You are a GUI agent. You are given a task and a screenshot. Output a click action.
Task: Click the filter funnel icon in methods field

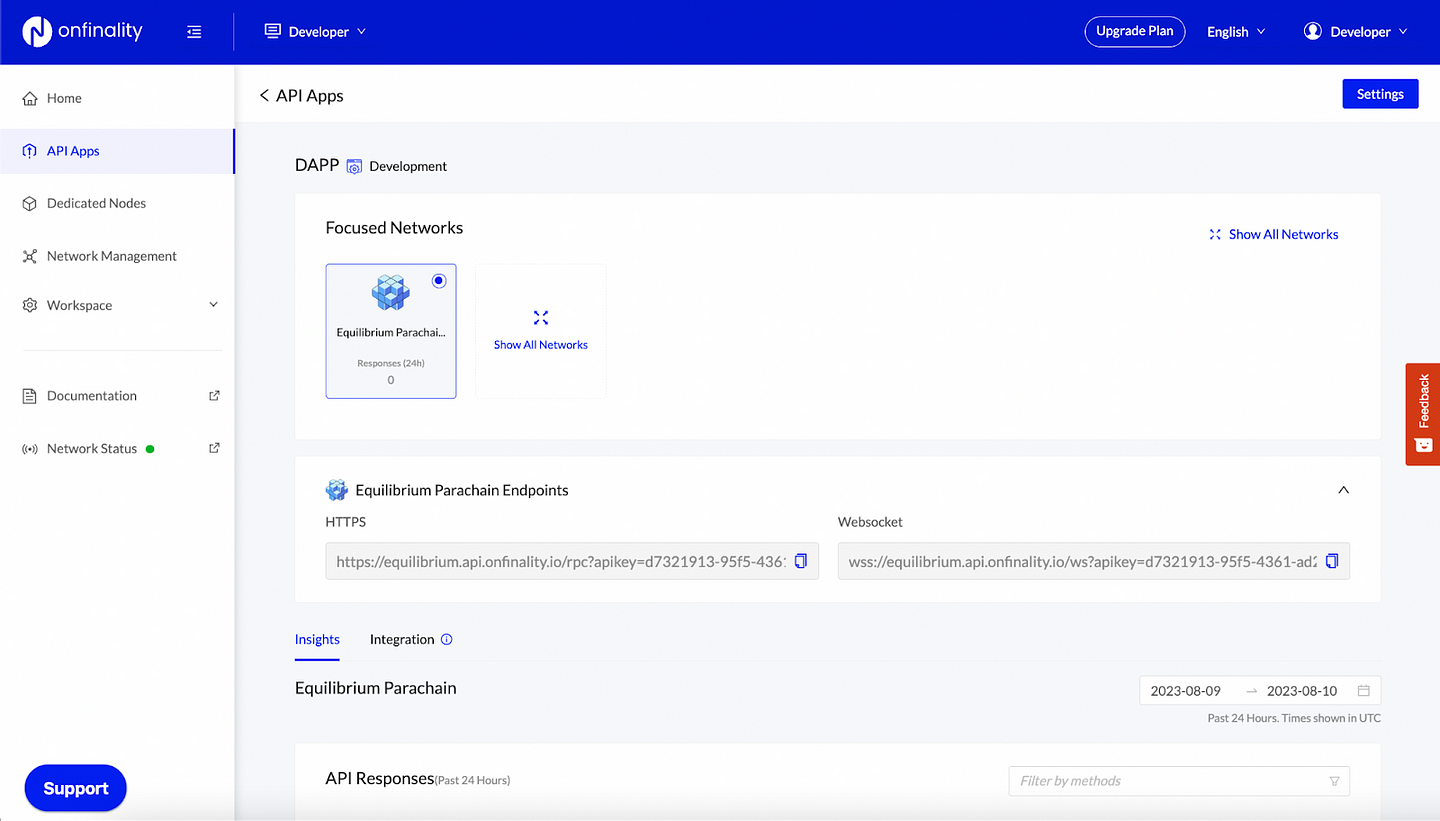[1334, 781]
